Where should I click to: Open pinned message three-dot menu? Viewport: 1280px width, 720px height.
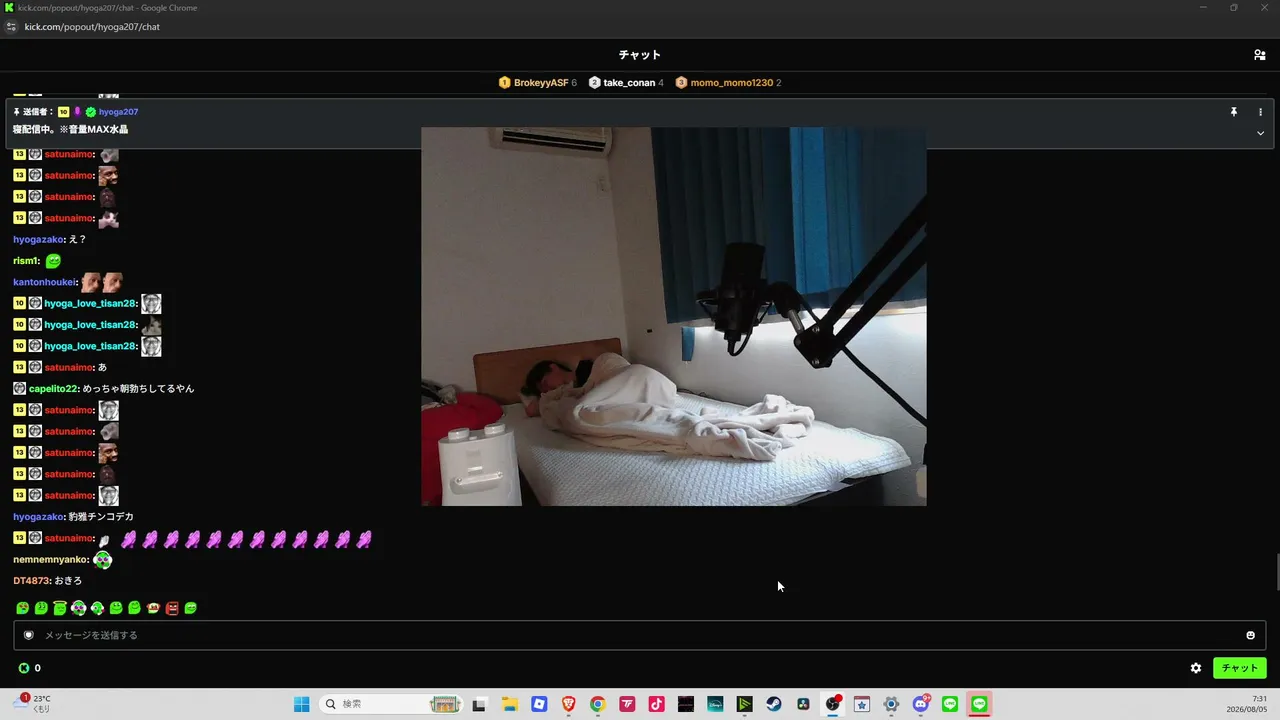click(x=1260, y=112)
